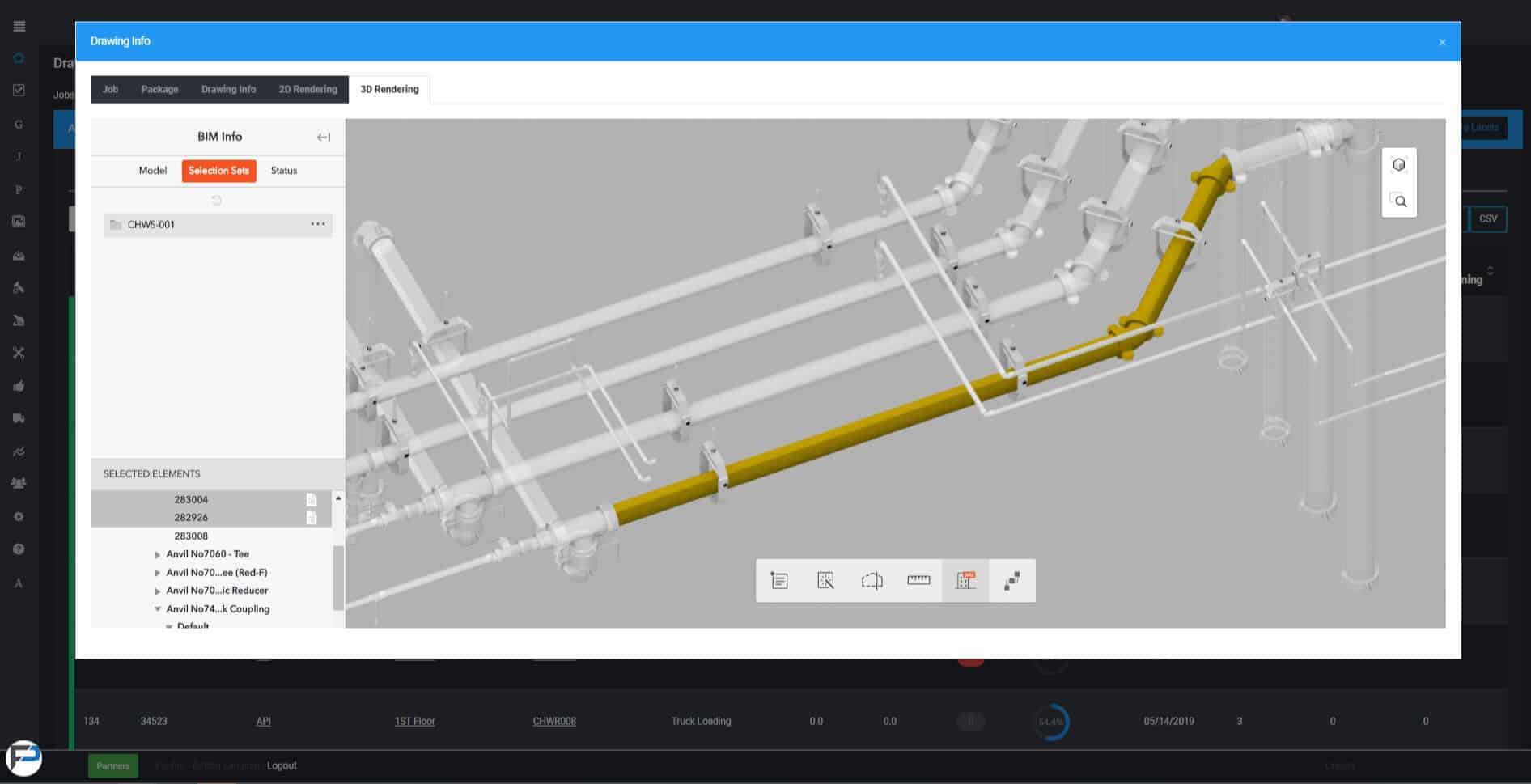The image size is (1531, 784).
Task: Close the Drawing Info dialog
Action: pyautogui.click(x=1442, y=42)
